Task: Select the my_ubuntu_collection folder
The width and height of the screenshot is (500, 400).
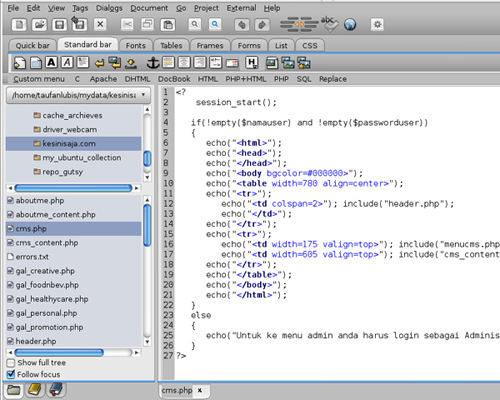Action: pyautogui.click(x=77, y=158)
